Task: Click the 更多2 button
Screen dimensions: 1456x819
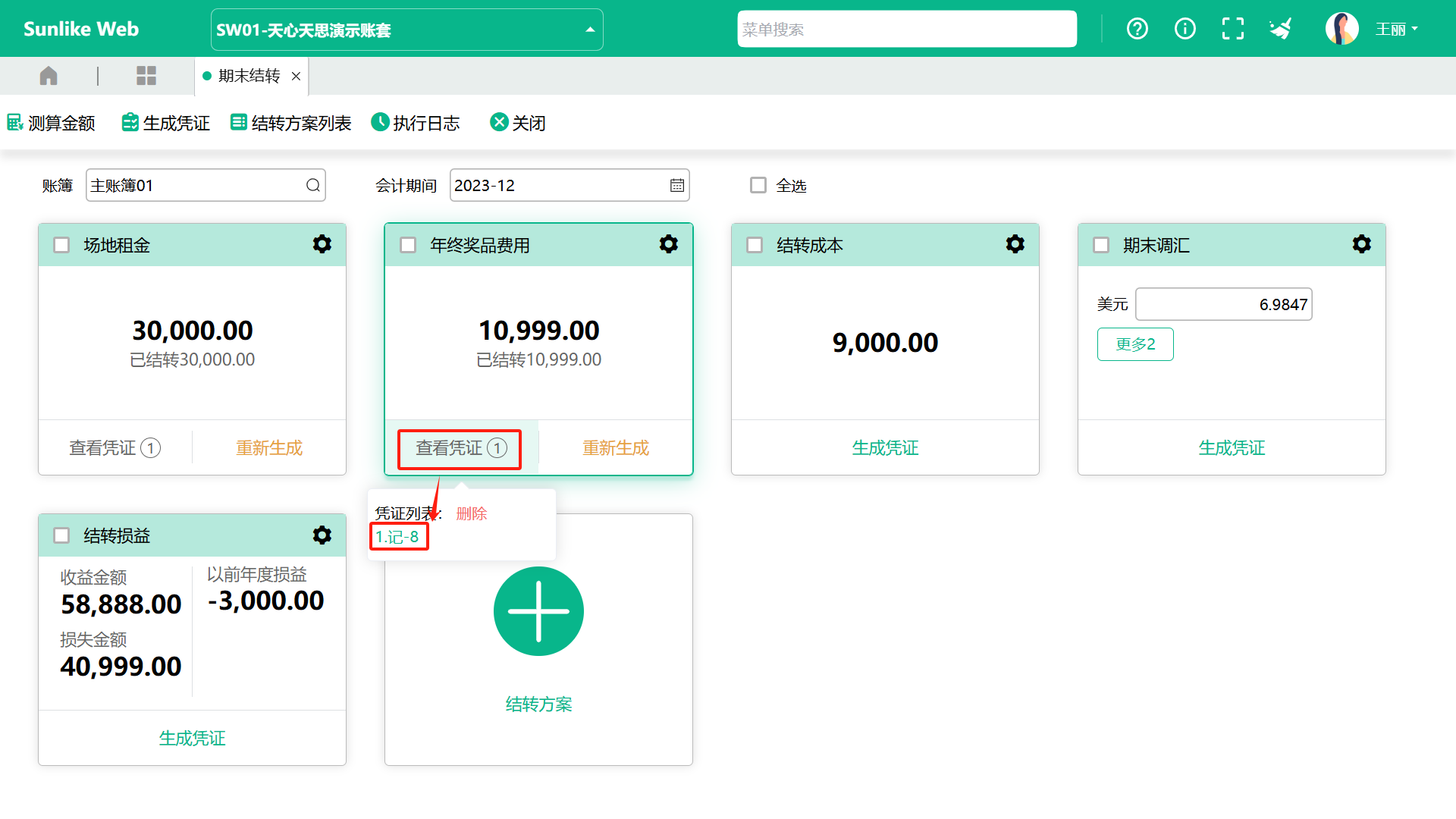Action: pos(1135,344)
